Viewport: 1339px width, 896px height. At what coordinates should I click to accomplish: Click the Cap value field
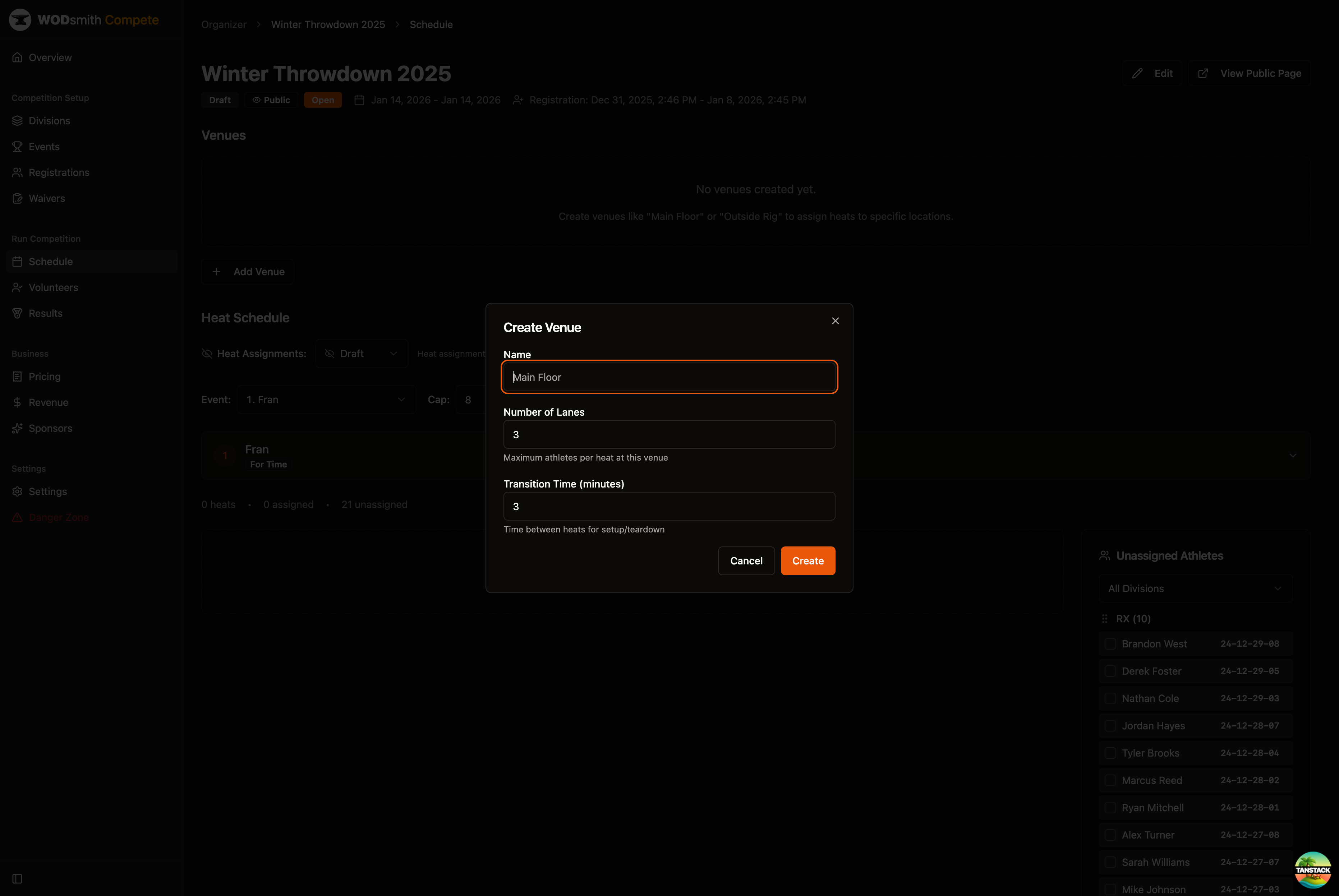[471, 399]
